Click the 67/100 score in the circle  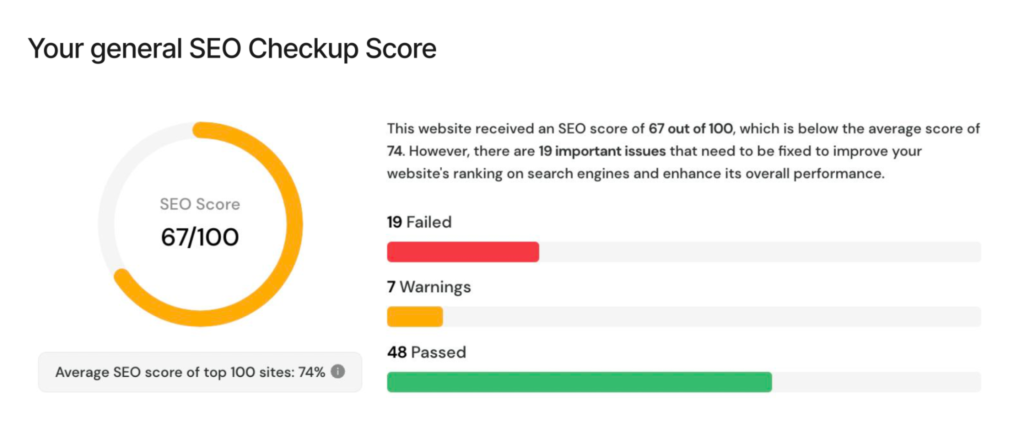click(x=200, y=237)
